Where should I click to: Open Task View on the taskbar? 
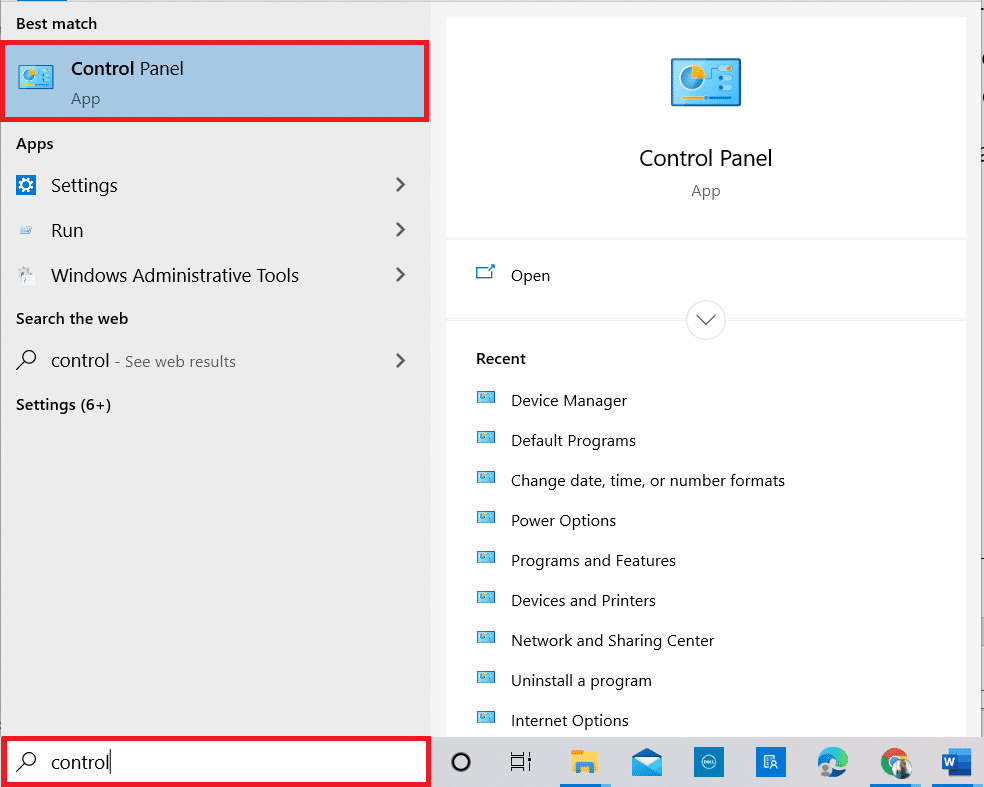[x=521, y=762]
